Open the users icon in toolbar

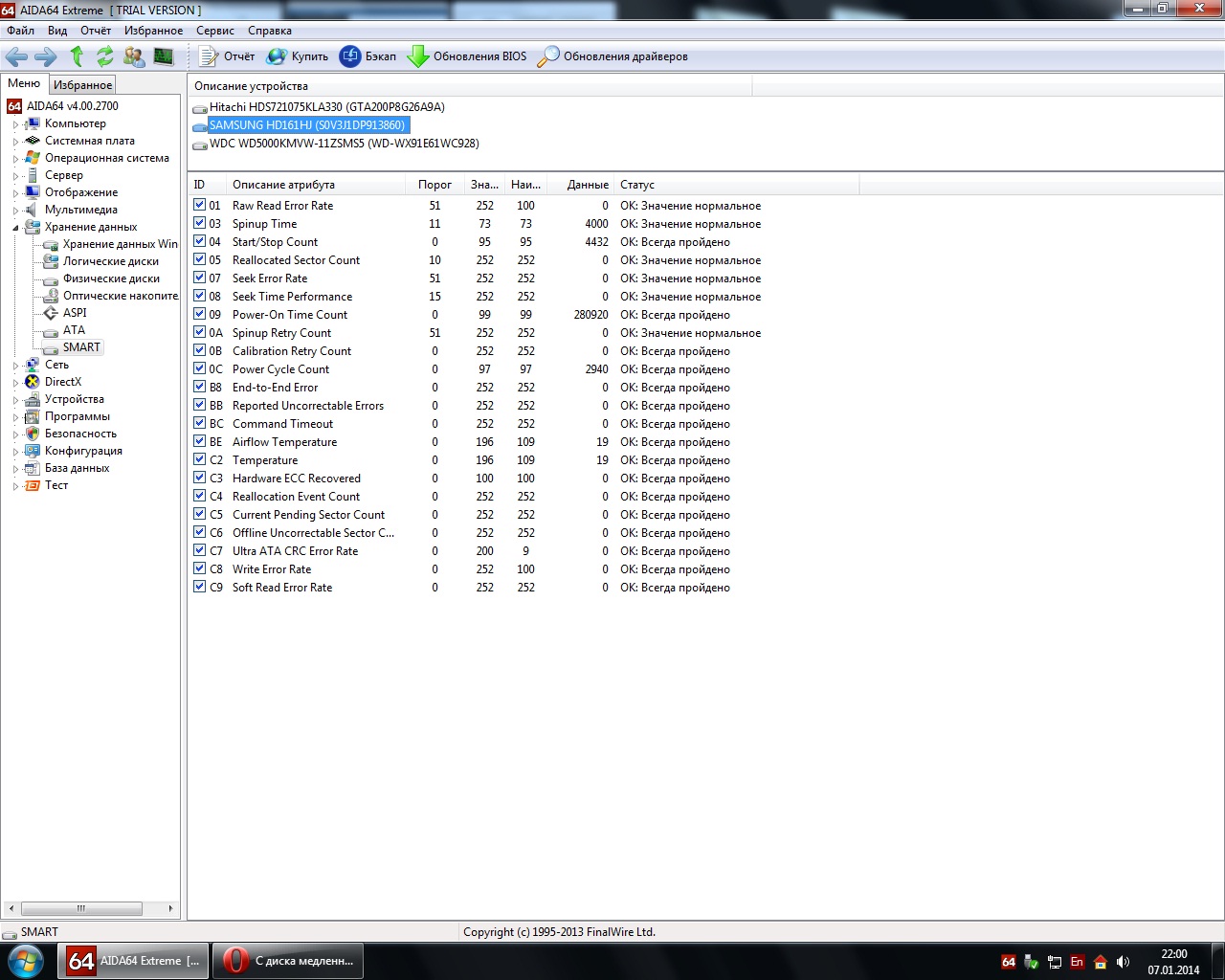[x=134, y=56]
